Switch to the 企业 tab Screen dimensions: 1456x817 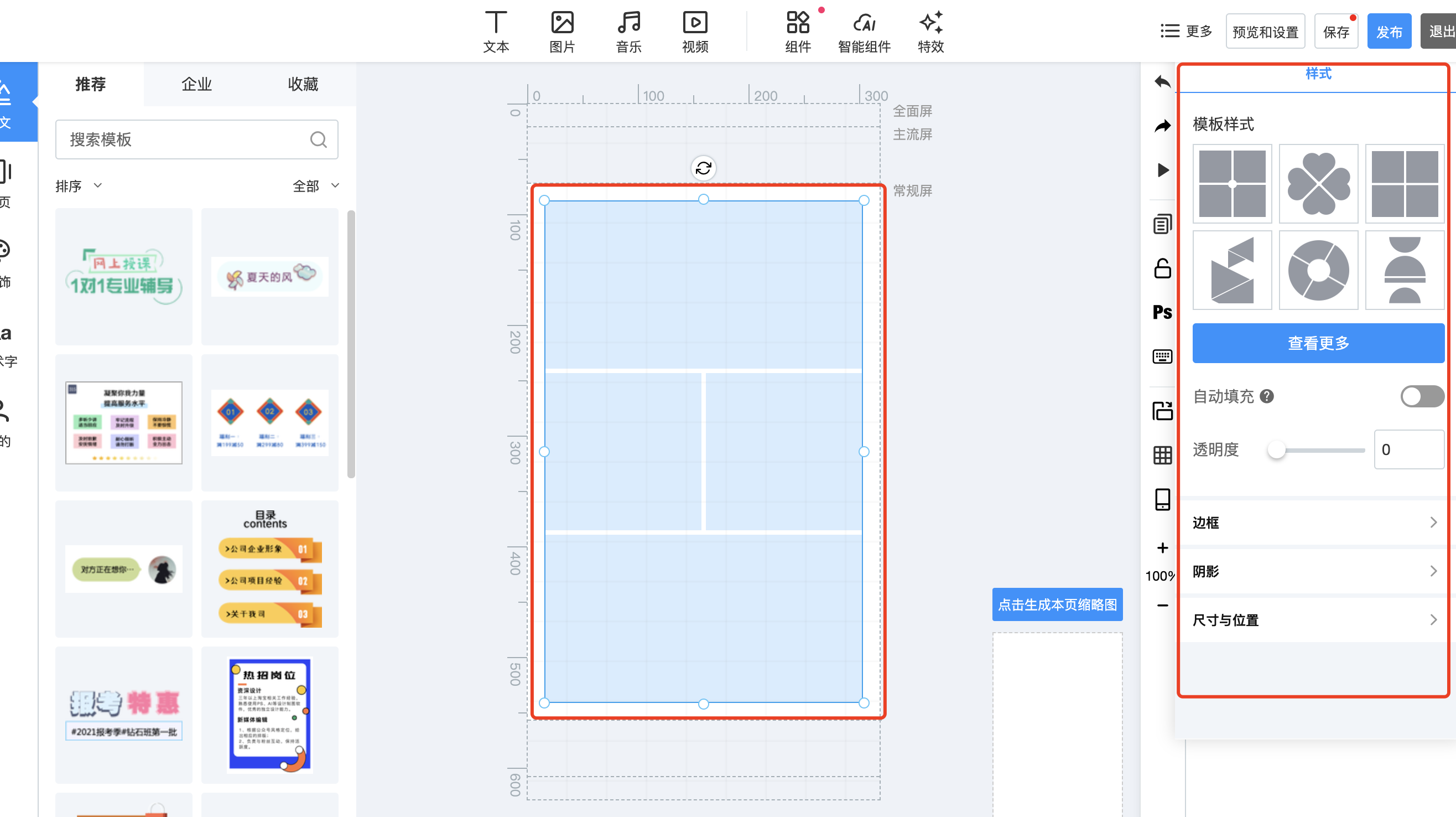(196, 84)
